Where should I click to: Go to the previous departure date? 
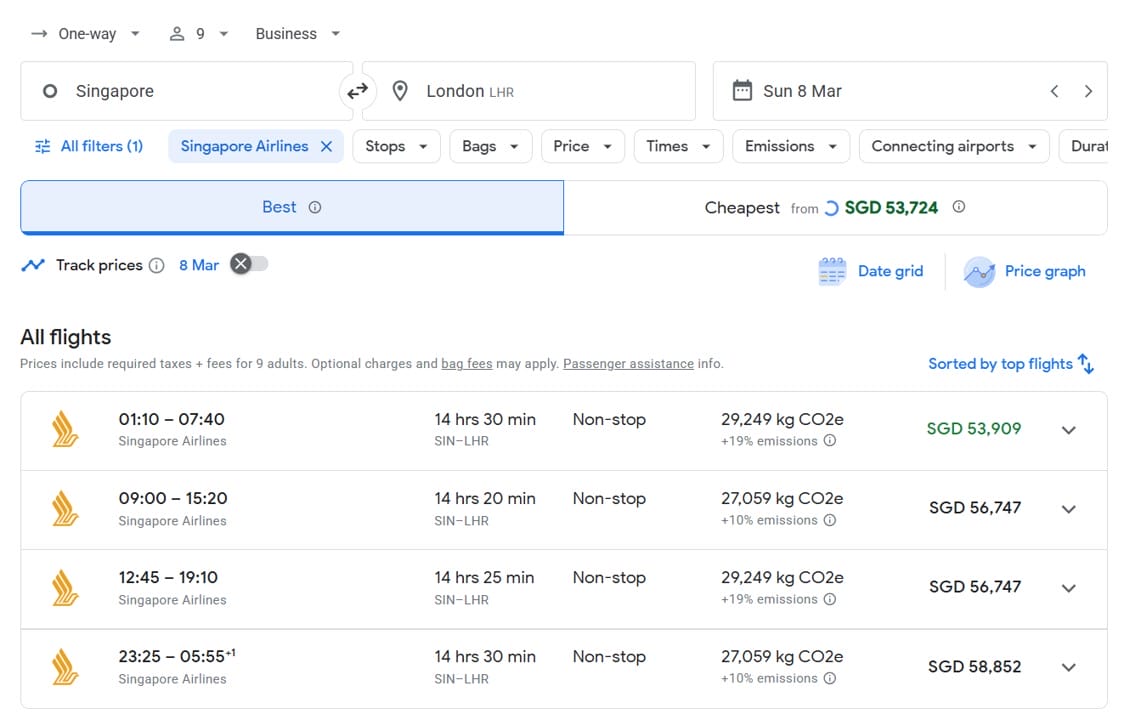[1054, 91]
